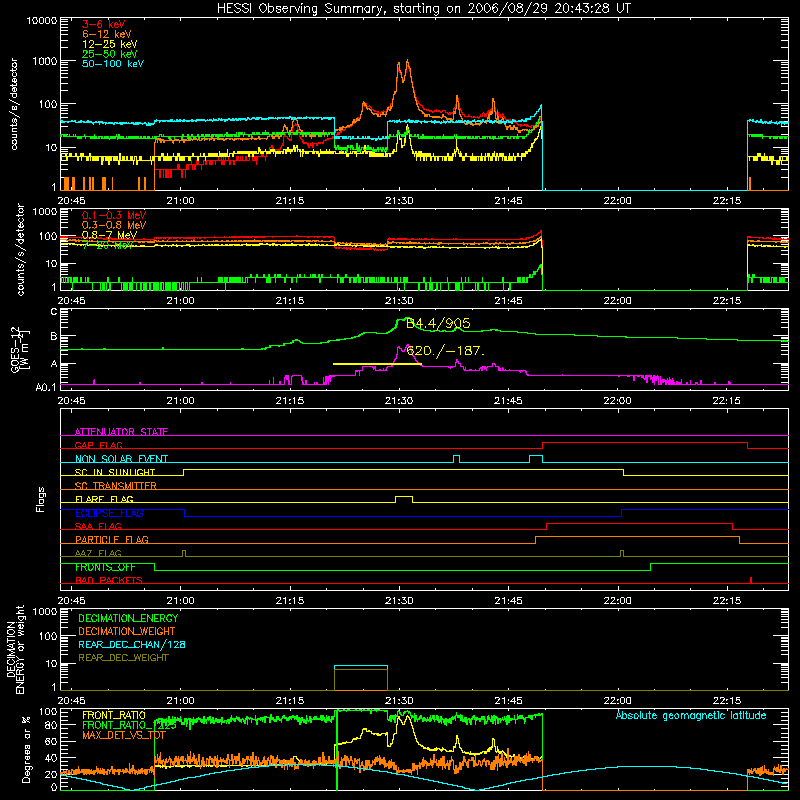
Task: Select the cyan 50-100 keV legend label
Action: pos(113,63)
